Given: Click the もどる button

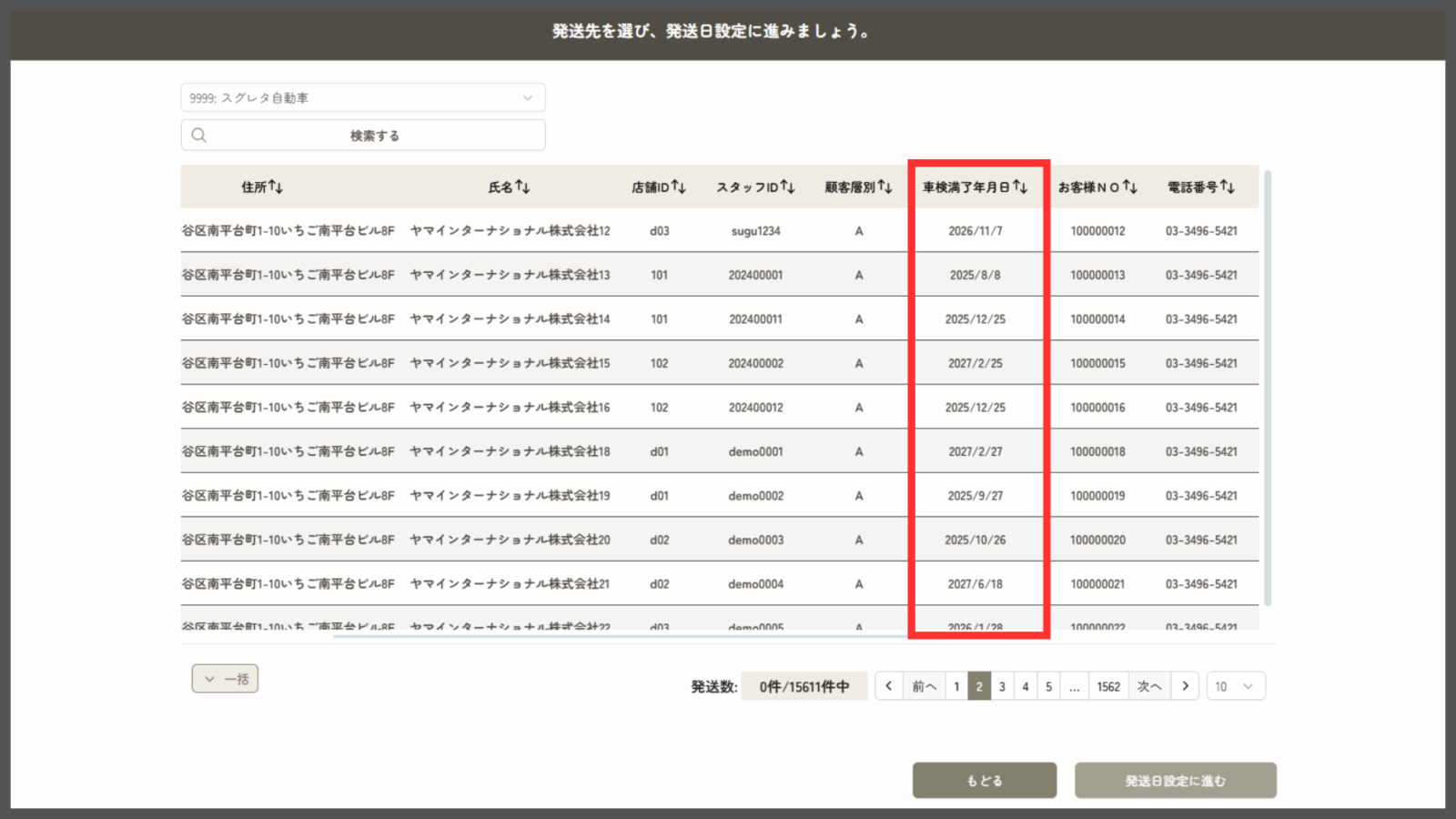Looking at the screenshot, I should point(984,781).
